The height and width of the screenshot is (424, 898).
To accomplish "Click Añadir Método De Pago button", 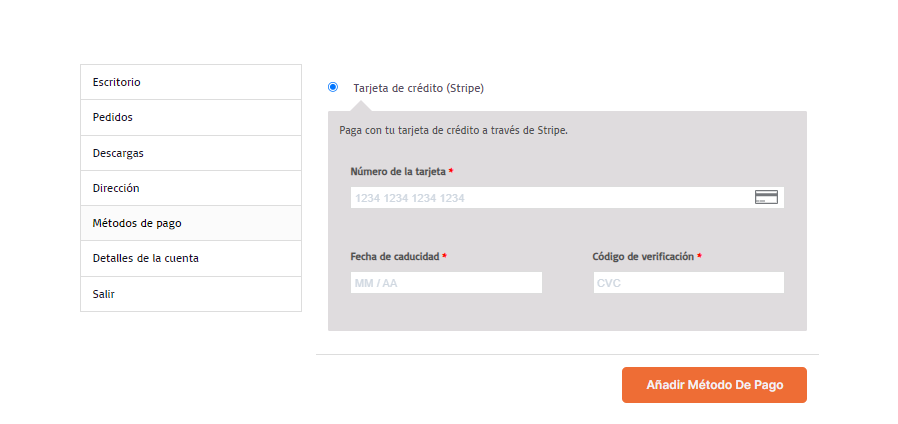I will coord(714,385).
